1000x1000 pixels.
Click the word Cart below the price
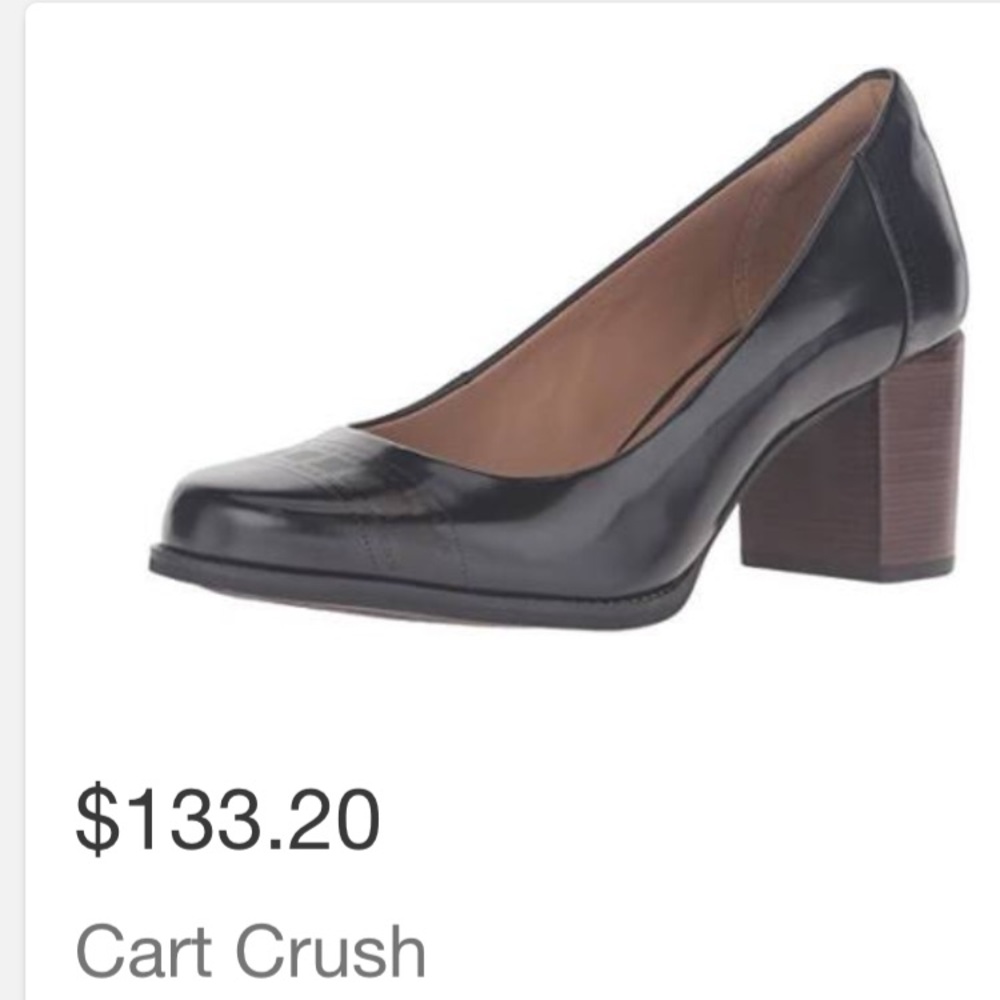pyautogui.click(x=143, y=953)
